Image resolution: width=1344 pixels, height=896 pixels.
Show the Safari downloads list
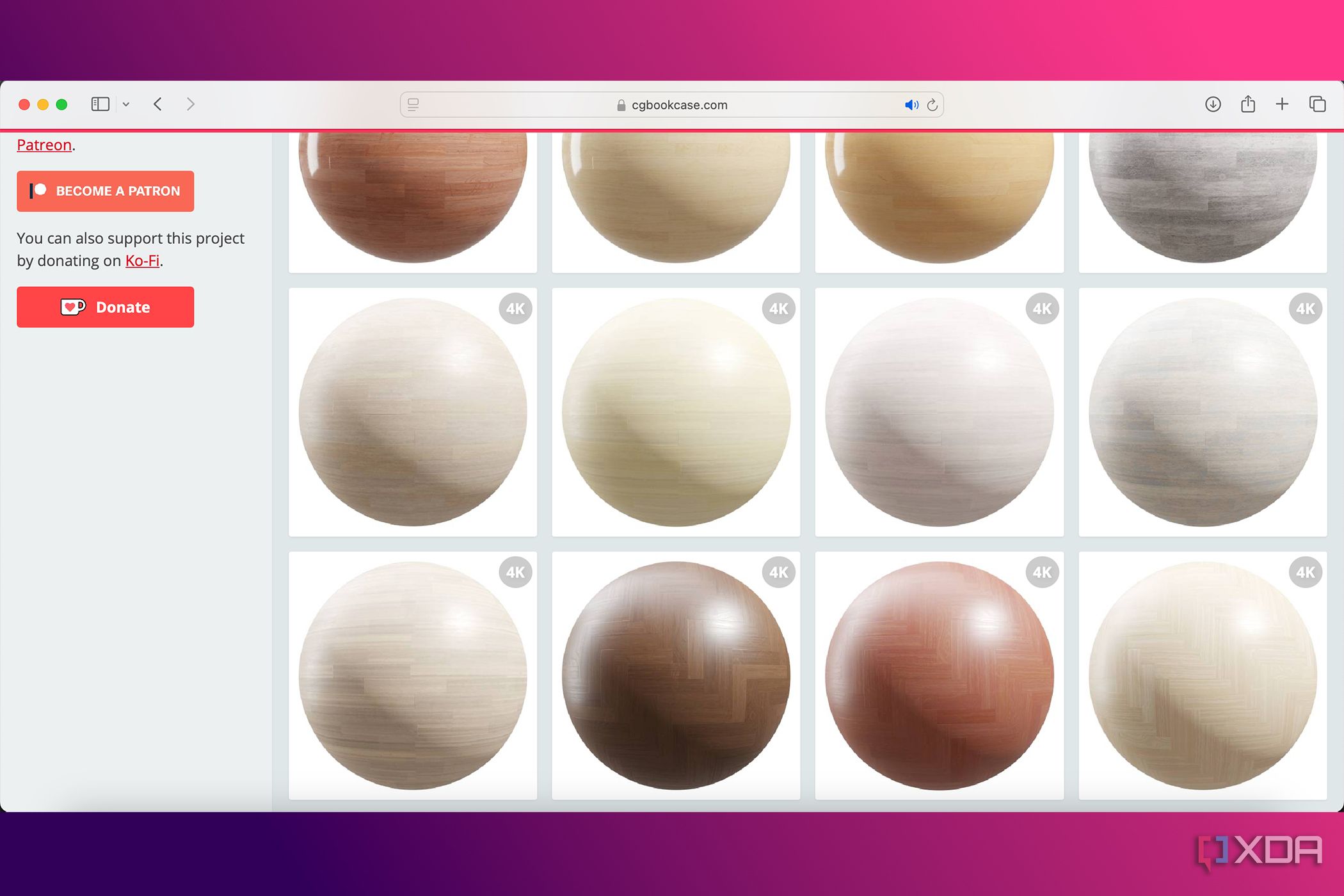(x=1213, y=104)
